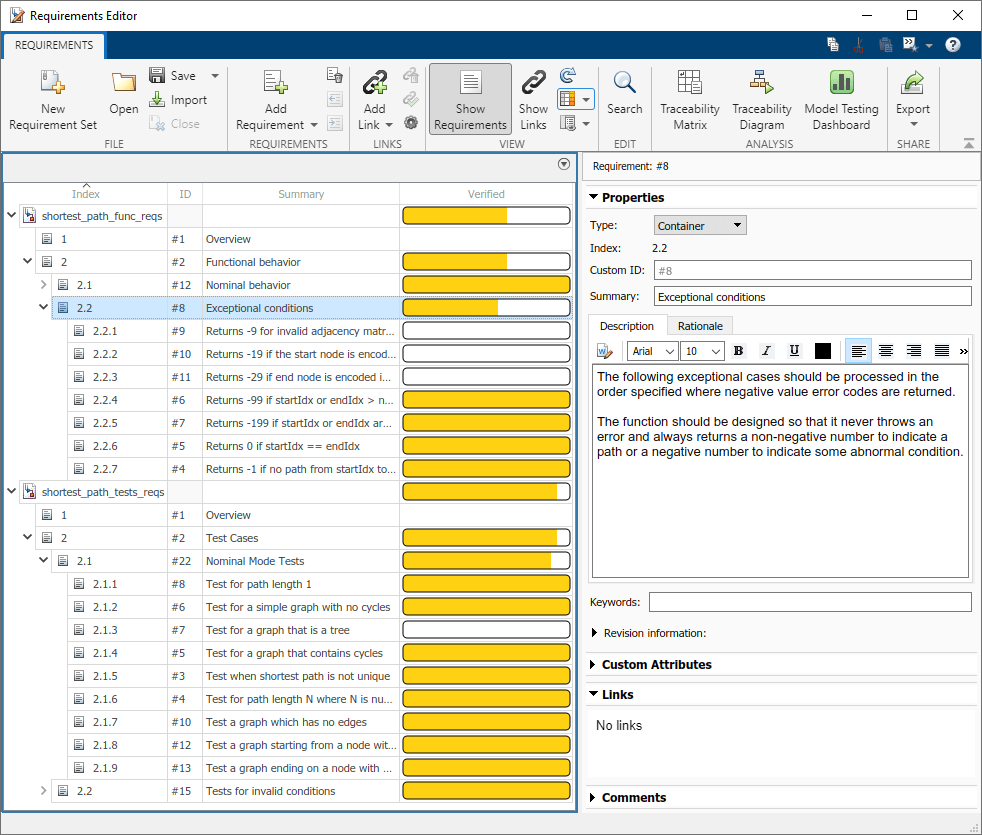Viewport: 982px width, 835px height.
Task: Click the Add Link icon
Action: (374, 84)
